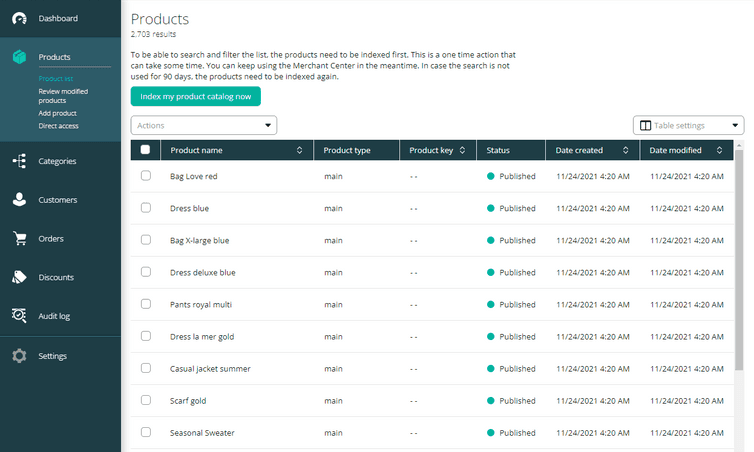Sort the Date created column
754x452 pixels.
625,151
